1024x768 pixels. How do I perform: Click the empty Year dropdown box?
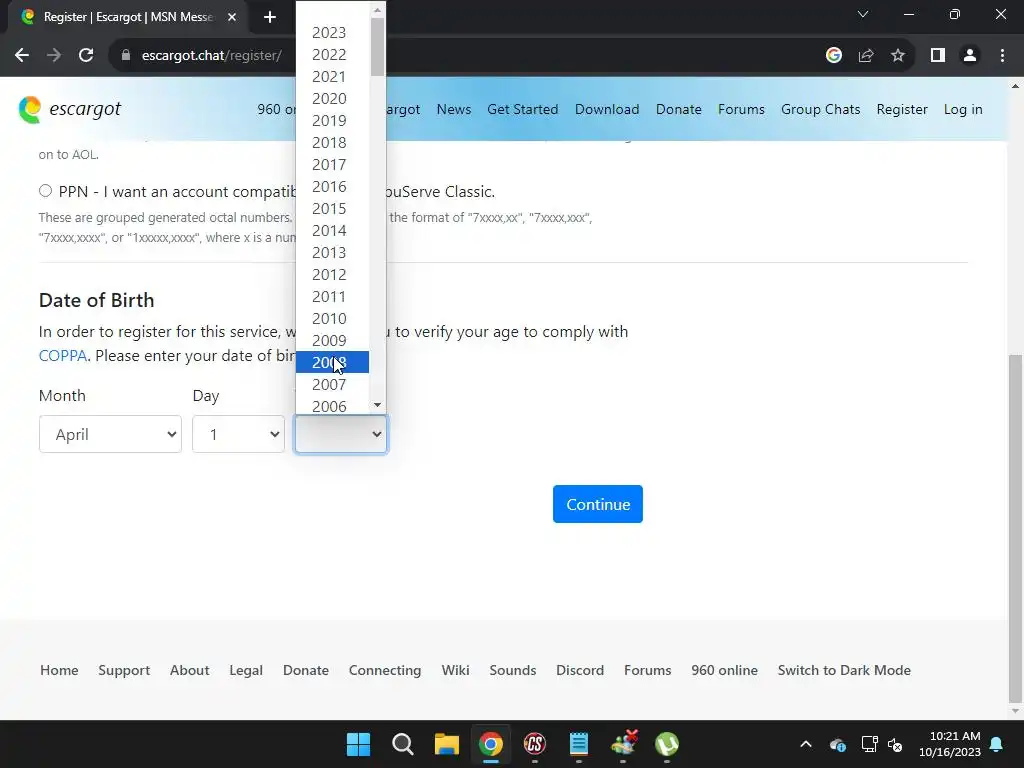(x=341, y=434)
